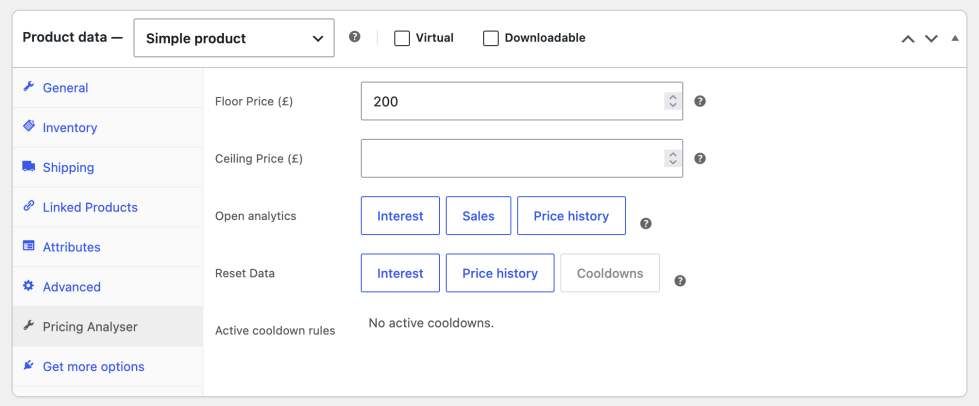Screen dimensions: 979x406
Task: Collapse the Product data panel triangle toggle
Action: click(x=955, y=38)
